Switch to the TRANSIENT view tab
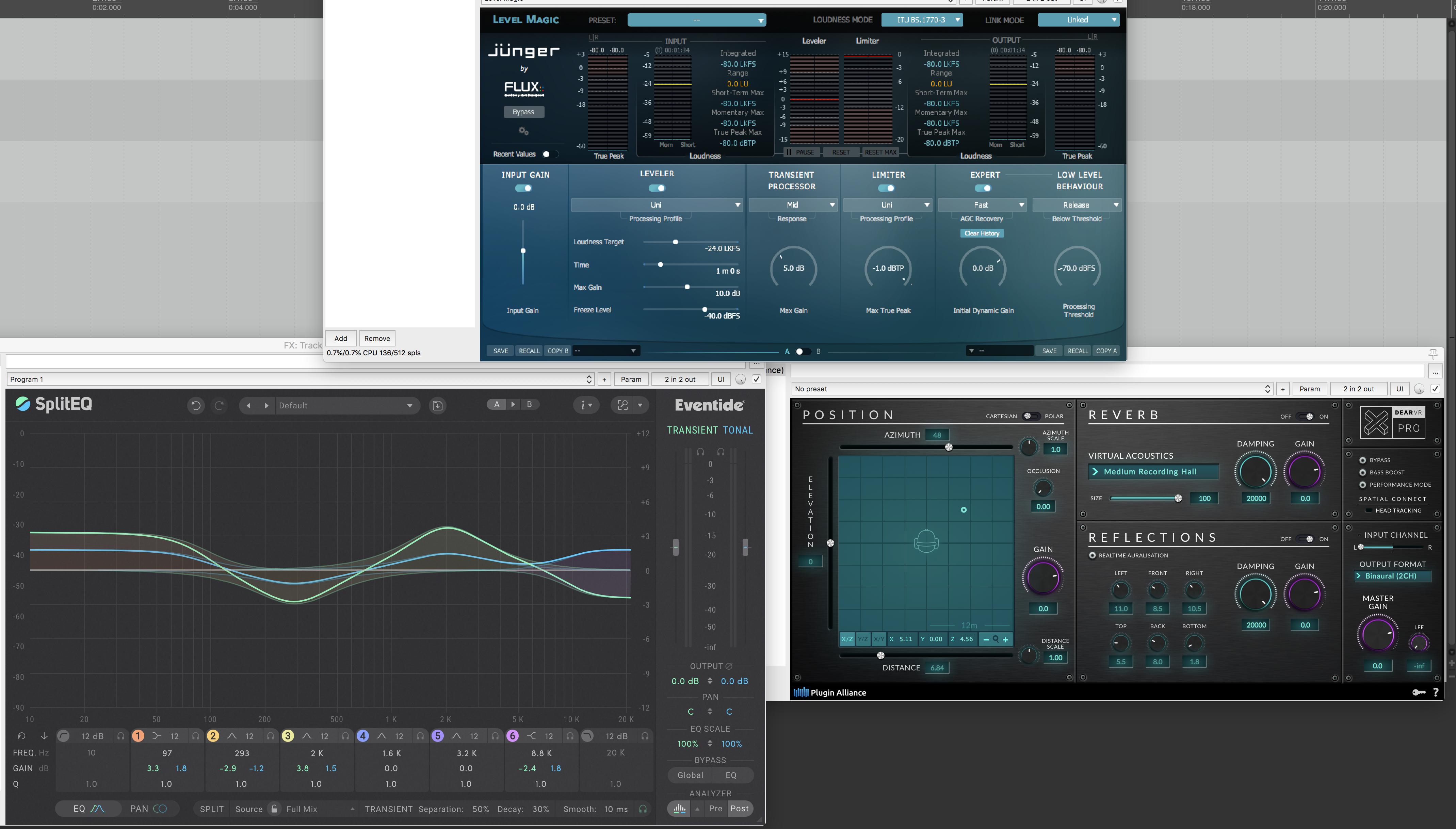Viewport: 1456px width, 829px height. 692,430
